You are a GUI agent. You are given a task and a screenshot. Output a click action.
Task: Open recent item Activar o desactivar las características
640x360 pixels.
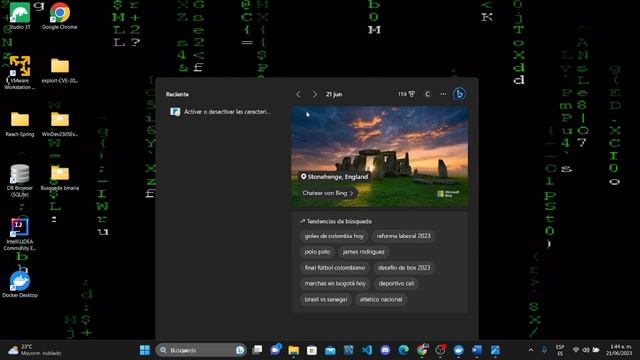coord(221,112)
